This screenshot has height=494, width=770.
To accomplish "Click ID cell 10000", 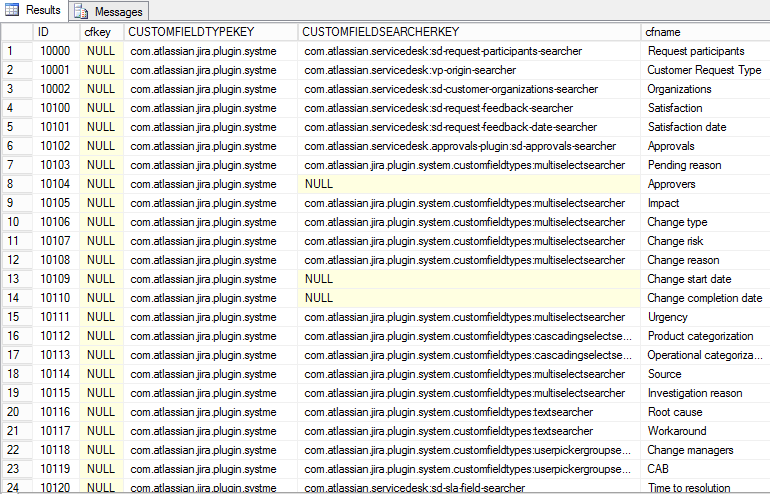I will 56,51.
